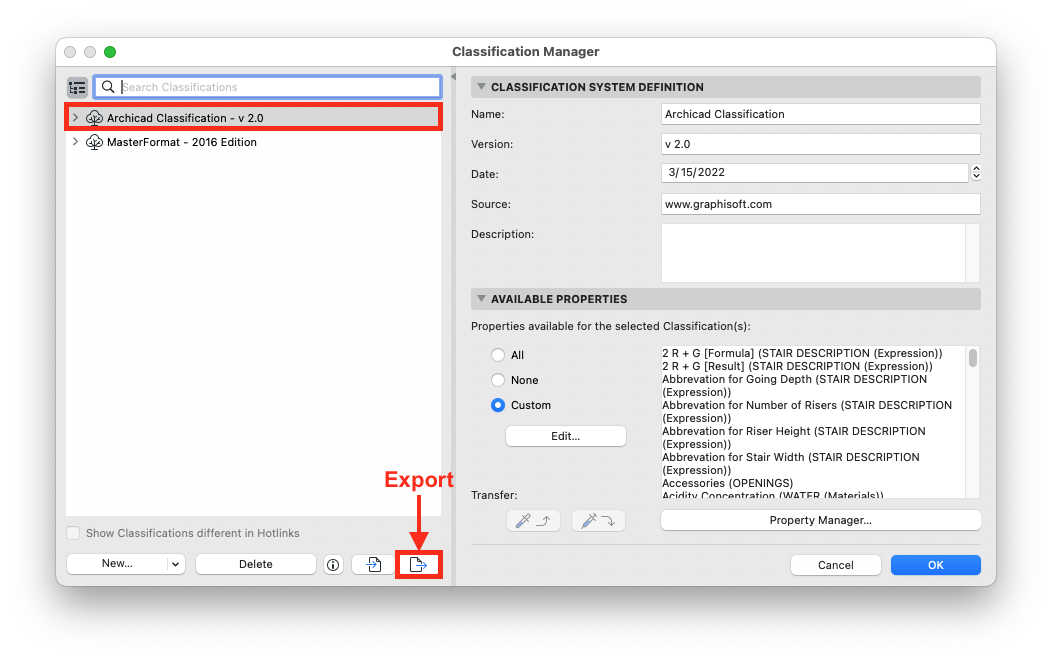Collapse the Available Properties section
Viewport: 1052px width, 660px height.
point(481,299)
